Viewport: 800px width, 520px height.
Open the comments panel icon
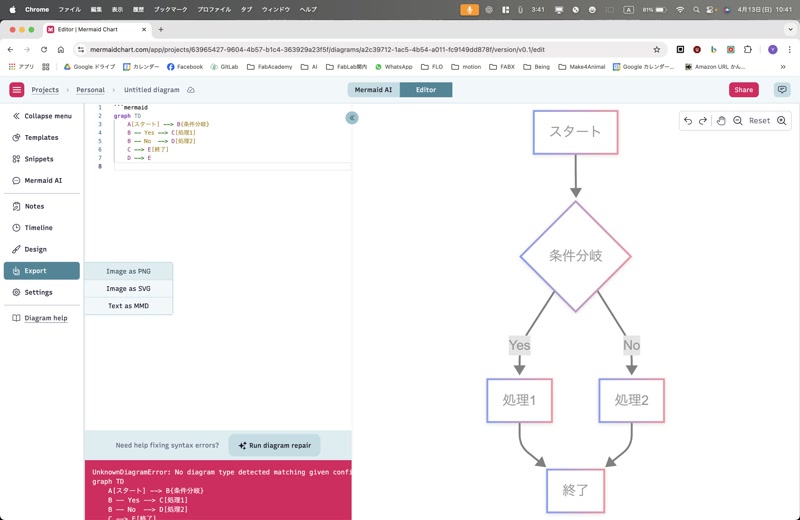click(x=782, y=90)
